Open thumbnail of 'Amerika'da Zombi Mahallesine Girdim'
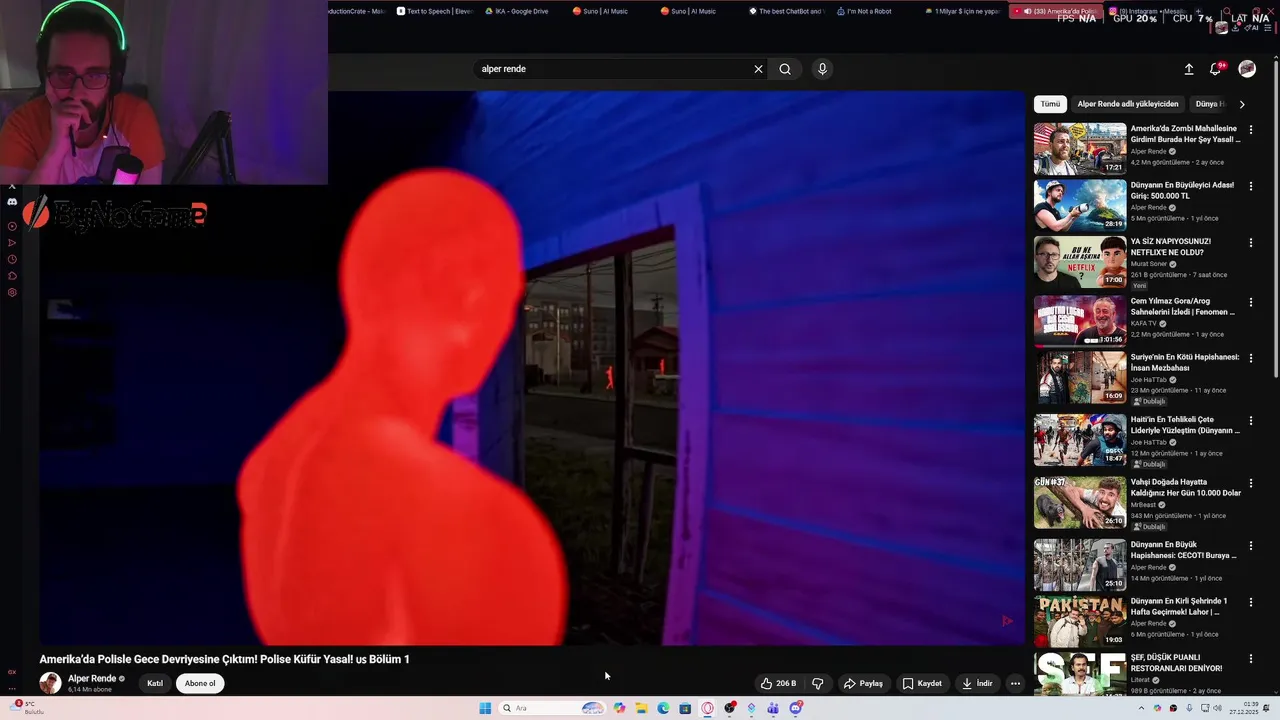The height and width of the screenshot is (720, 1280). coord(1080,149)
